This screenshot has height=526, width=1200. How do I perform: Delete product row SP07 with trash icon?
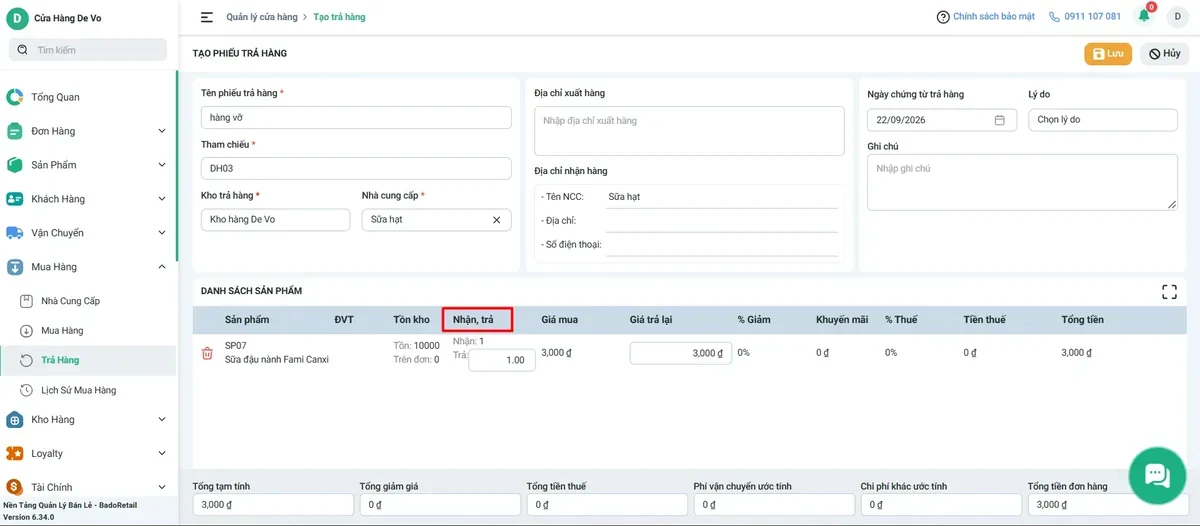[207, 353]
